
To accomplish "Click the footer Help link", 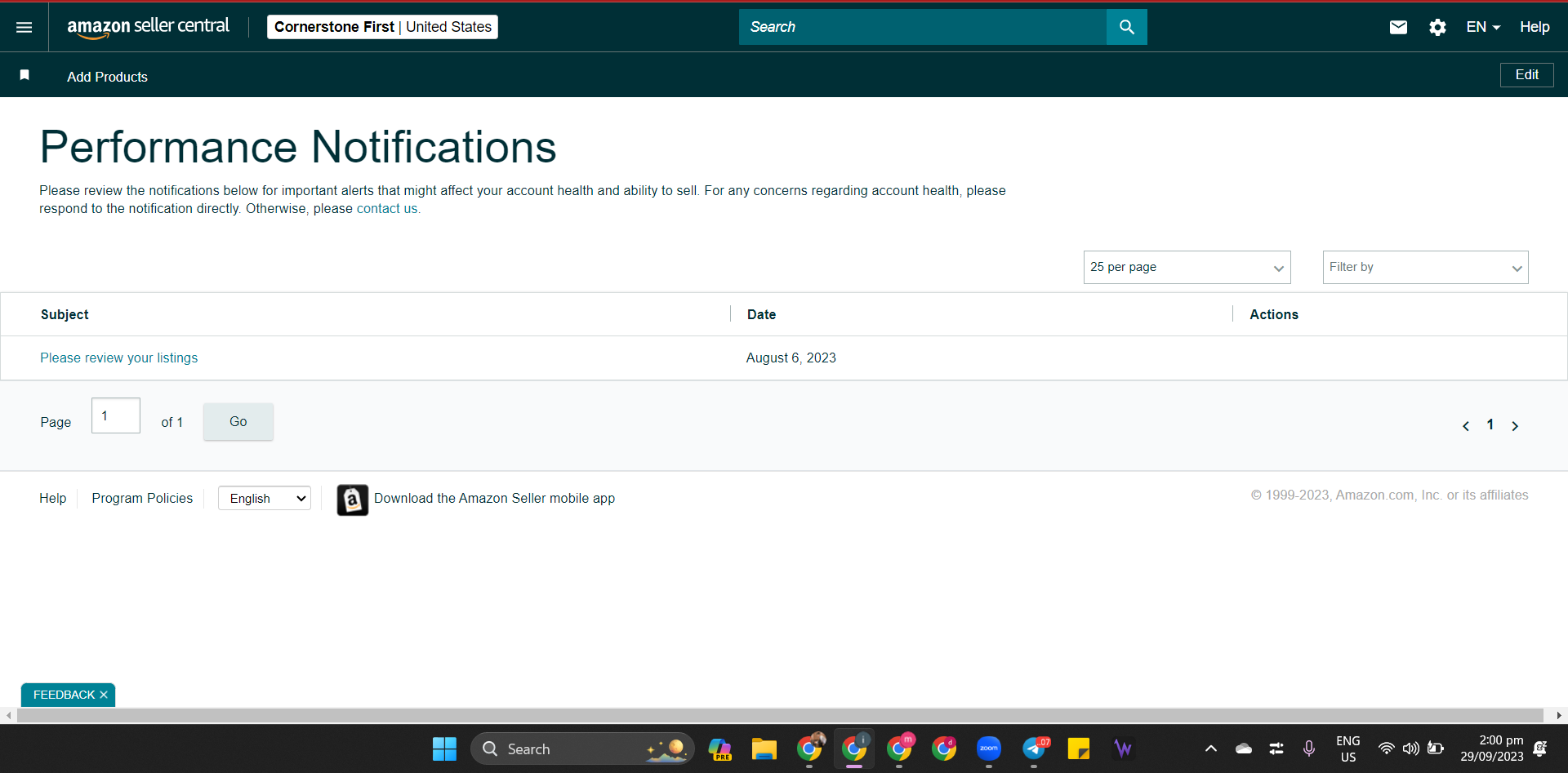I will point(53,498).
